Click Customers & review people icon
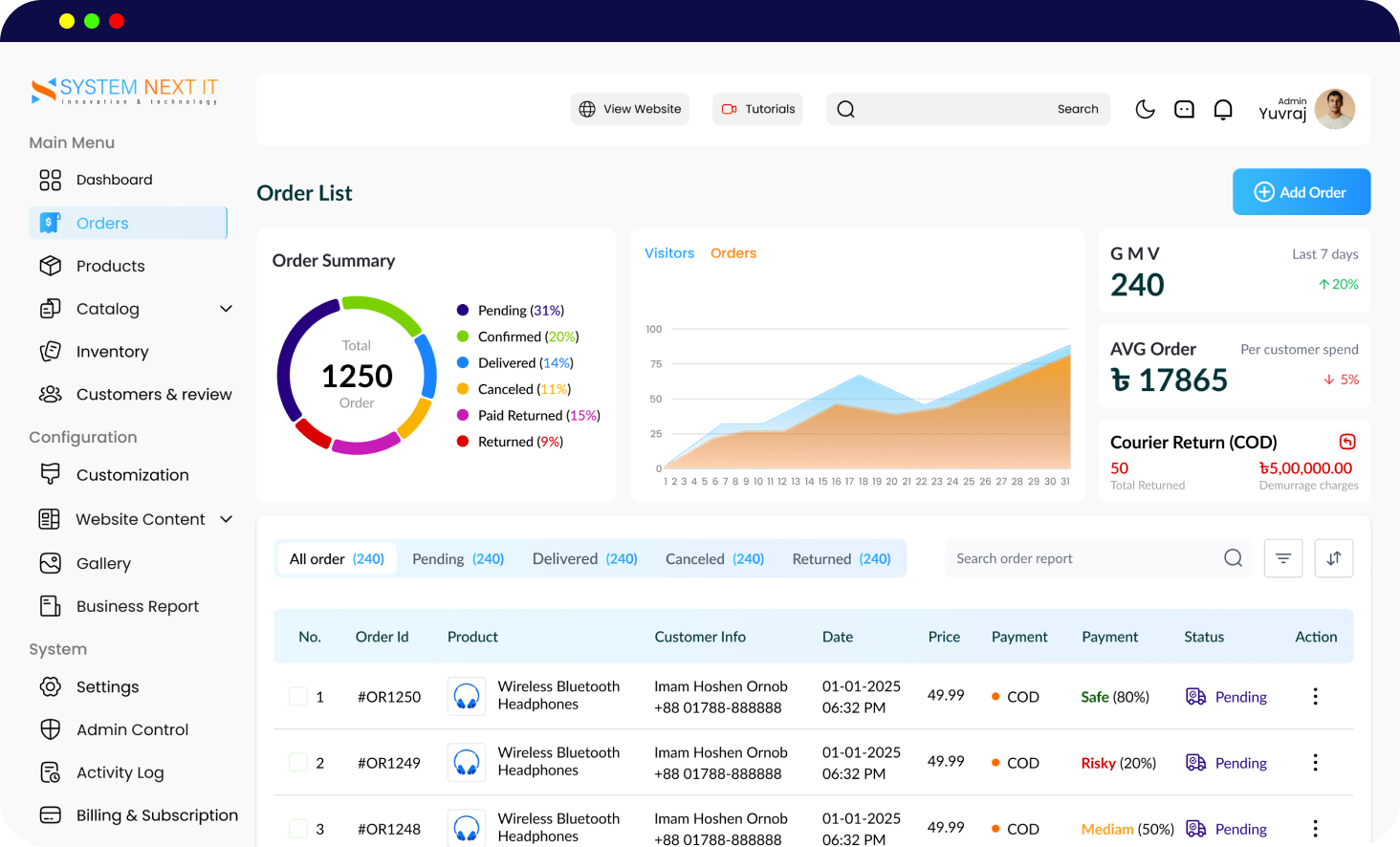1400x847 pixels. click(x=50, y=394)
